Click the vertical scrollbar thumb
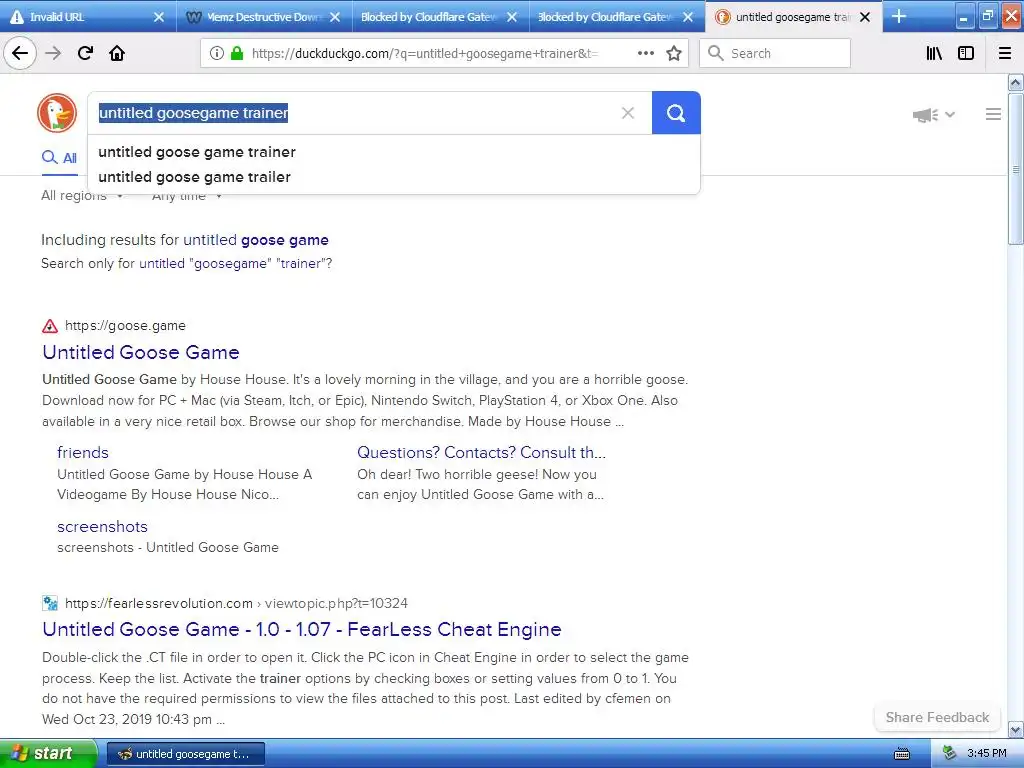1024x768 pixels. click(1016, 168)
